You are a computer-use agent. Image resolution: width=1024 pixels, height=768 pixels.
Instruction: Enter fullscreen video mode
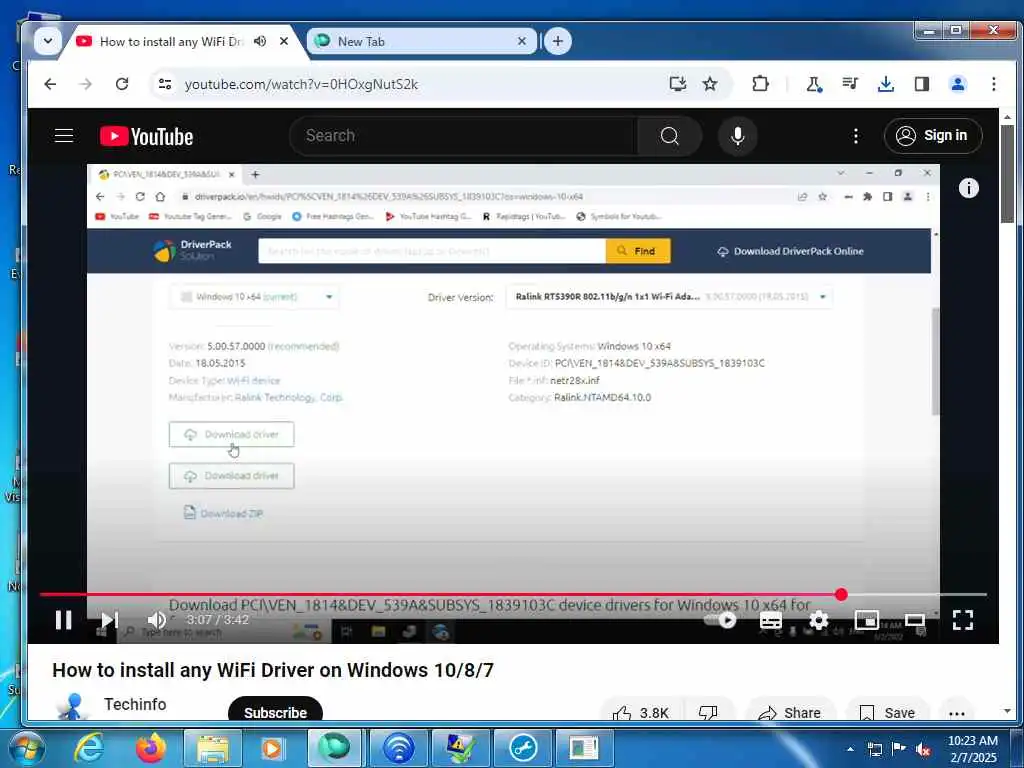tap(963, 620)
